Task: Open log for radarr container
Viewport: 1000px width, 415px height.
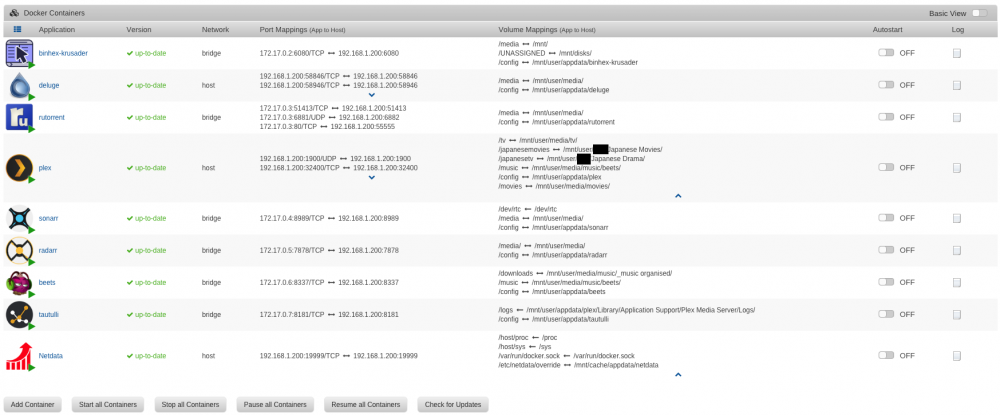Action: (x=957, y=251)
